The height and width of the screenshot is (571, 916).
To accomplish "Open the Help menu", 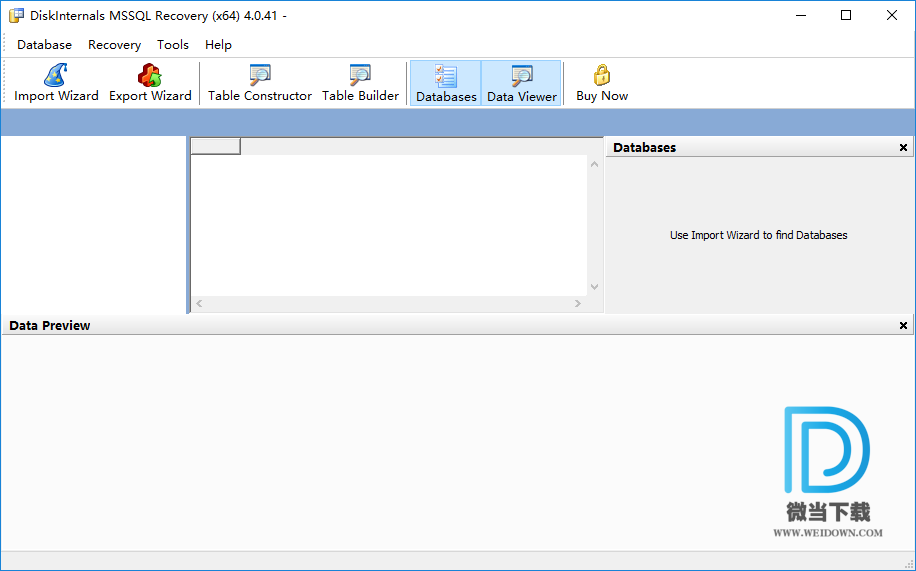I will pyautogui.click(x=218, y=45).
